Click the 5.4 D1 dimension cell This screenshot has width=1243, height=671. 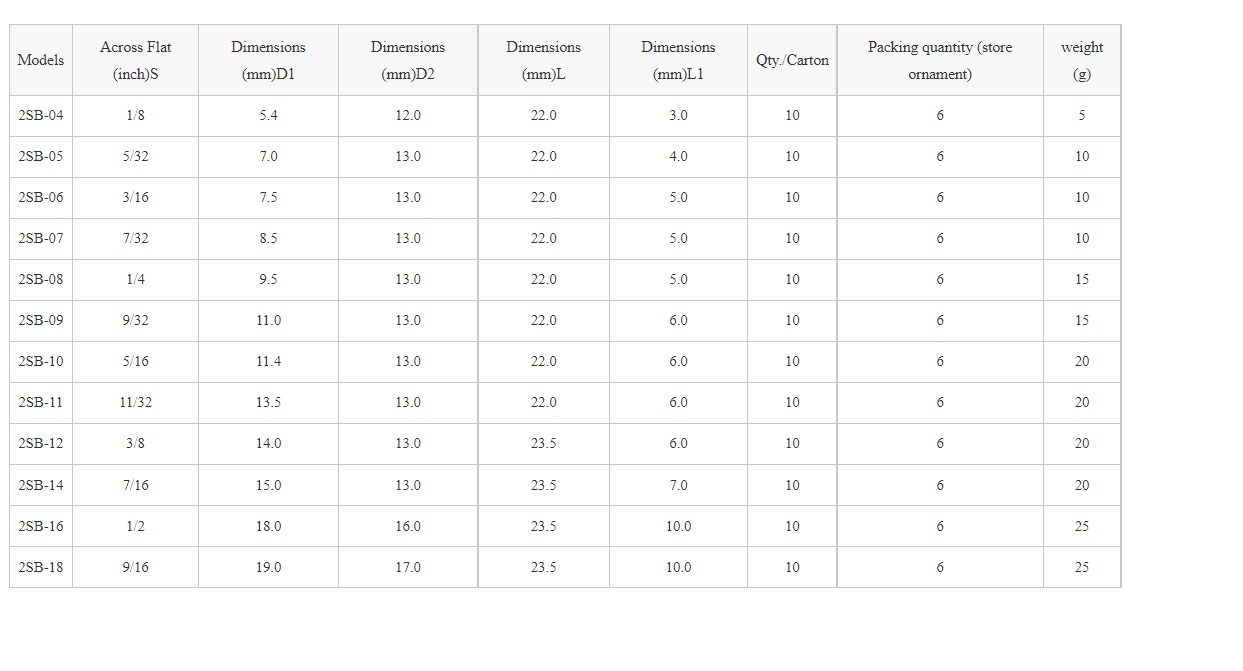[x=268, y=115]
